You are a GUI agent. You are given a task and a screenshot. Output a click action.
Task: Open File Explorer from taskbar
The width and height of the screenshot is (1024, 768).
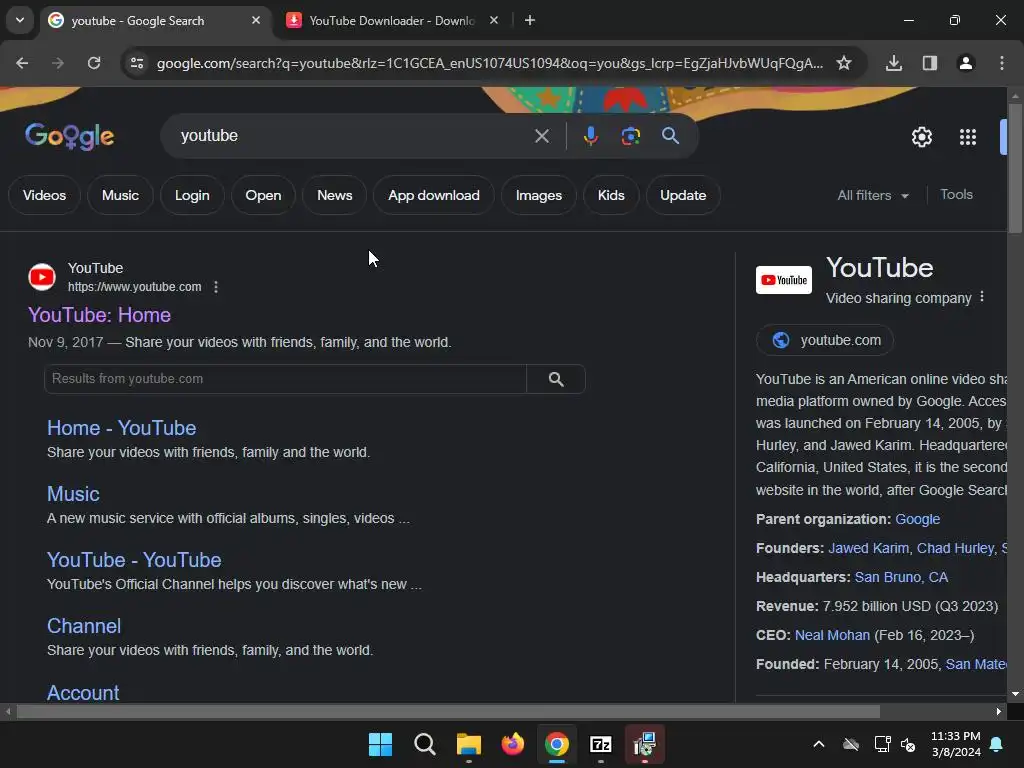(x=468, y=744)
